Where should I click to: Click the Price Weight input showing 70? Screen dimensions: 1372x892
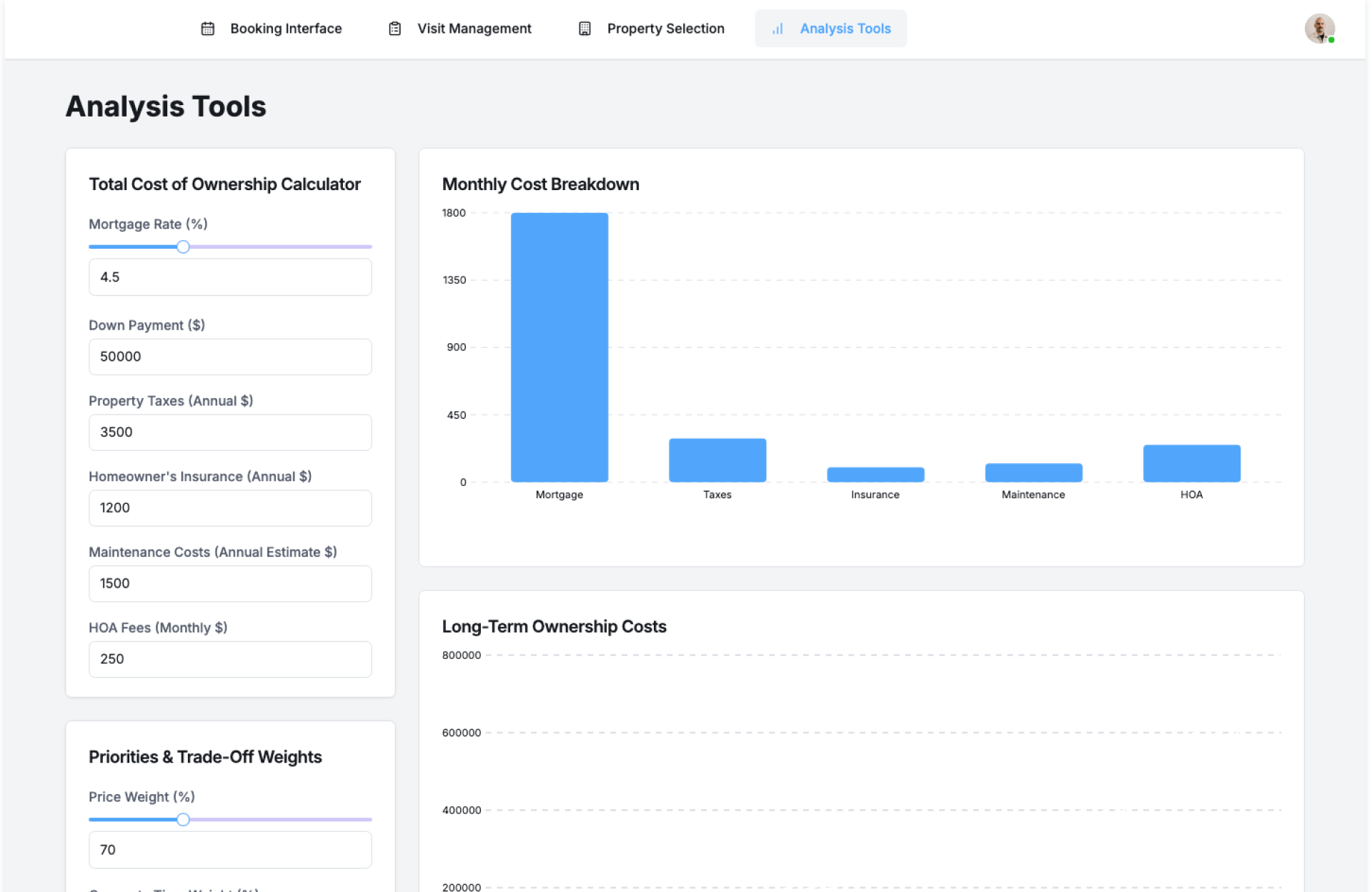(230, 850)
